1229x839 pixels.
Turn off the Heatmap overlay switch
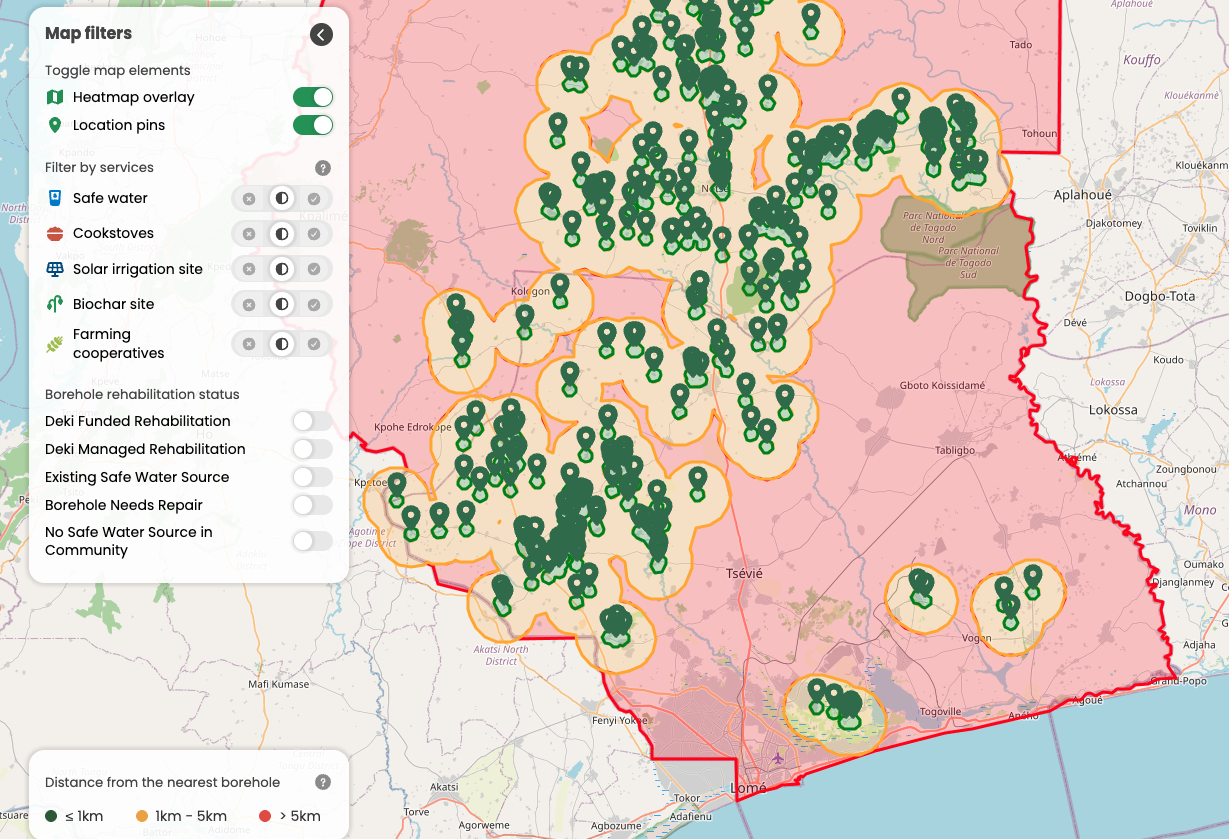click(312, 97)
